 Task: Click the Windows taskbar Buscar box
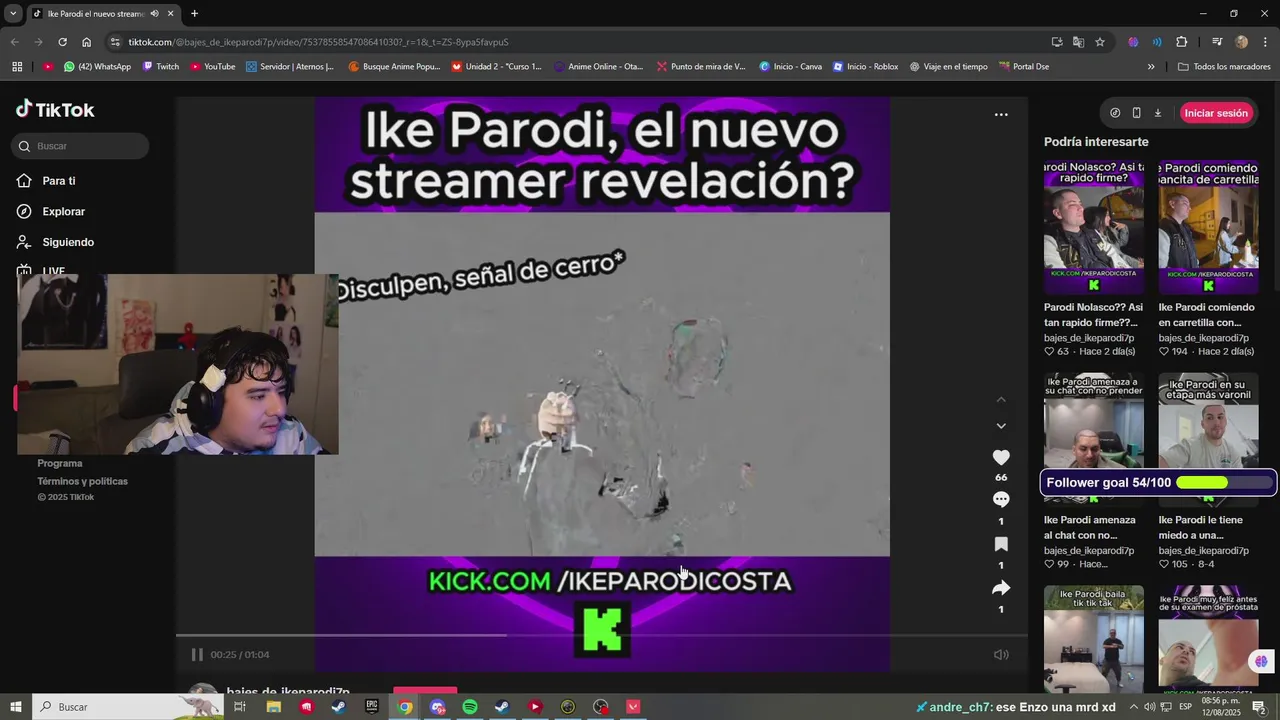pyautogui.click(x=128, y=707)
